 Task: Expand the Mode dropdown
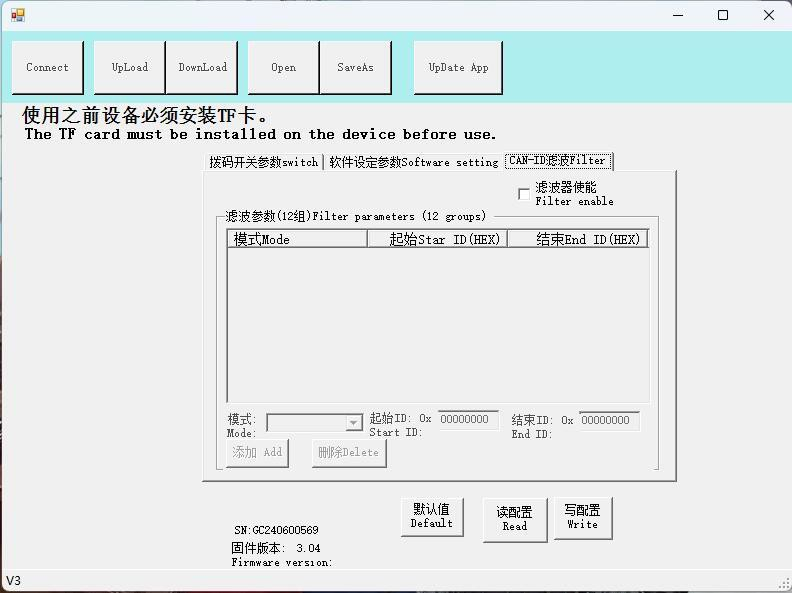tap(353, 423)
